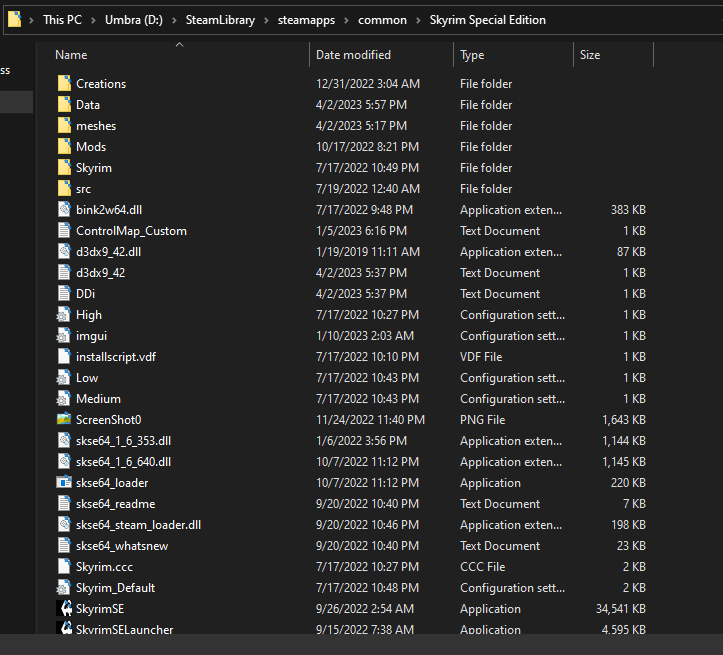This screenshot has height=655, width=723.
Task: Click the 34,541 KB size value
Action: click(621, 608)
